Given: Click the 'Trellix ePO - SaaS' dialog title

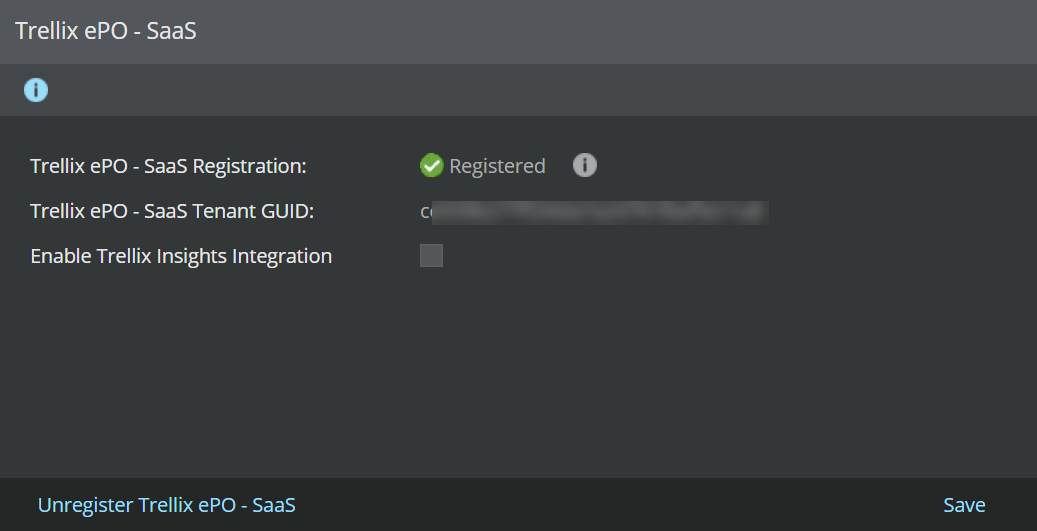Looking at the screenshot, I should (106, 31).
